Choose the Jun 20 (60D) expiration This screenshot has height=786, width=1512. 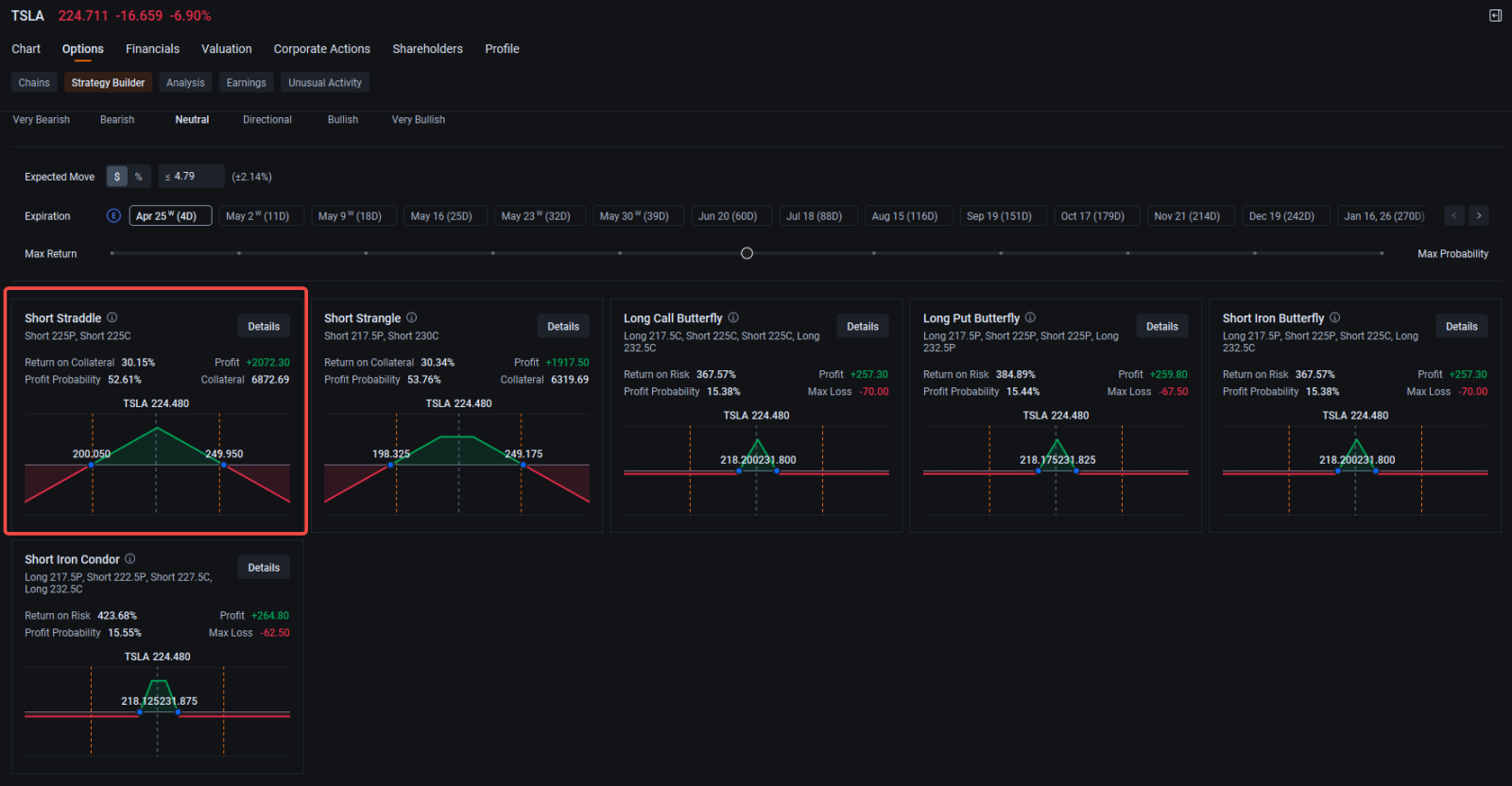tap(732, 216)
